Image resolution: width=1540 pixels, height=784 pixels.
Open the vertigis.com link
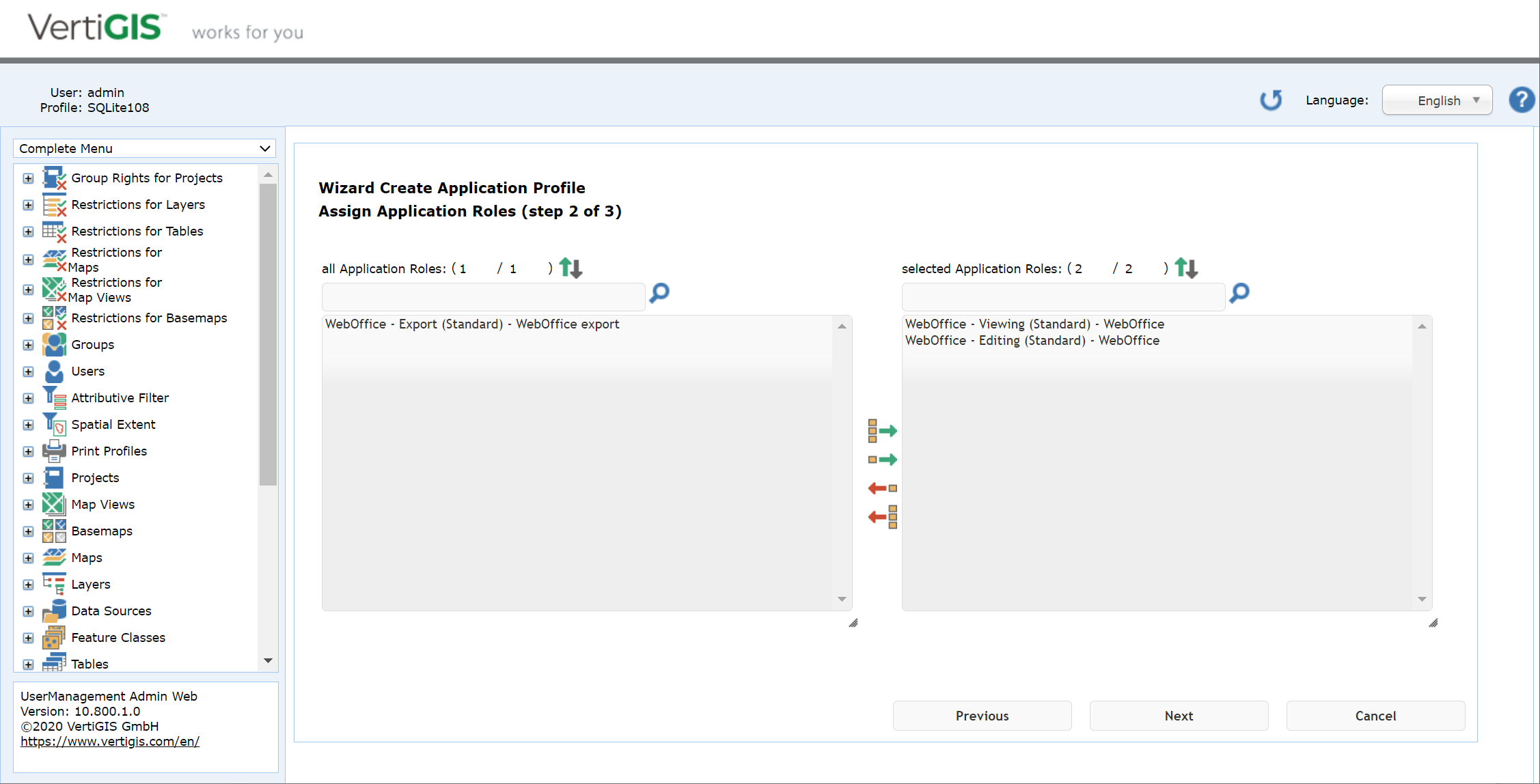click(110, 741)
